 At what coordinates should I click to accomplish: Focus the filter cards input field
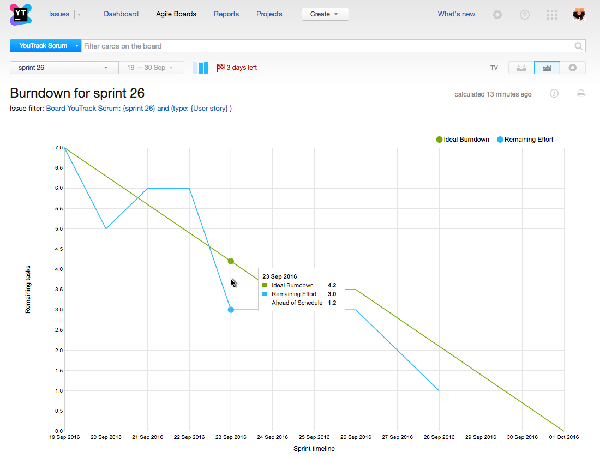coord(328,46)
